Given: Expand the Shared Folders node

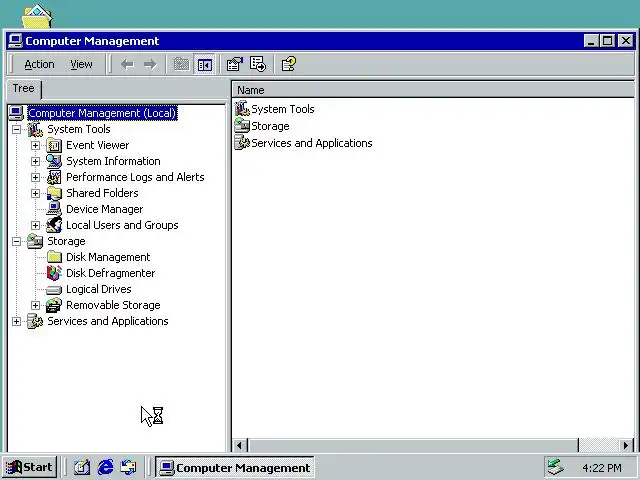Looking at the screenshot, I should (x=36, y=193).
